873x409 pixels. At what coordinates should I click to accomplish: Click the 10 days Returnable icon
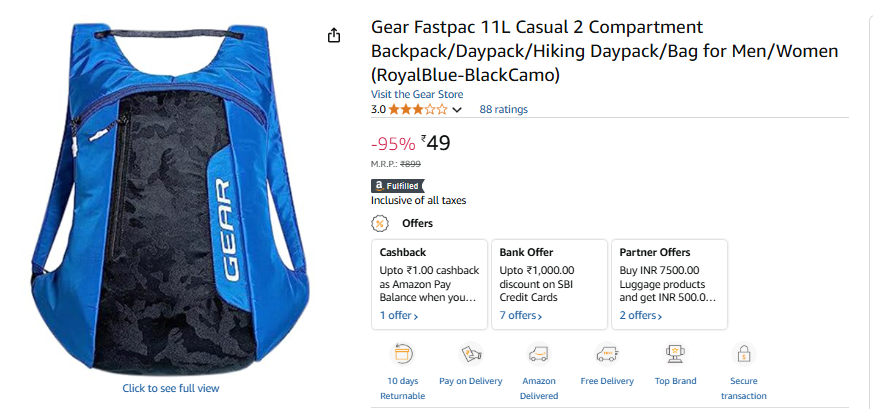coord(403,353)
